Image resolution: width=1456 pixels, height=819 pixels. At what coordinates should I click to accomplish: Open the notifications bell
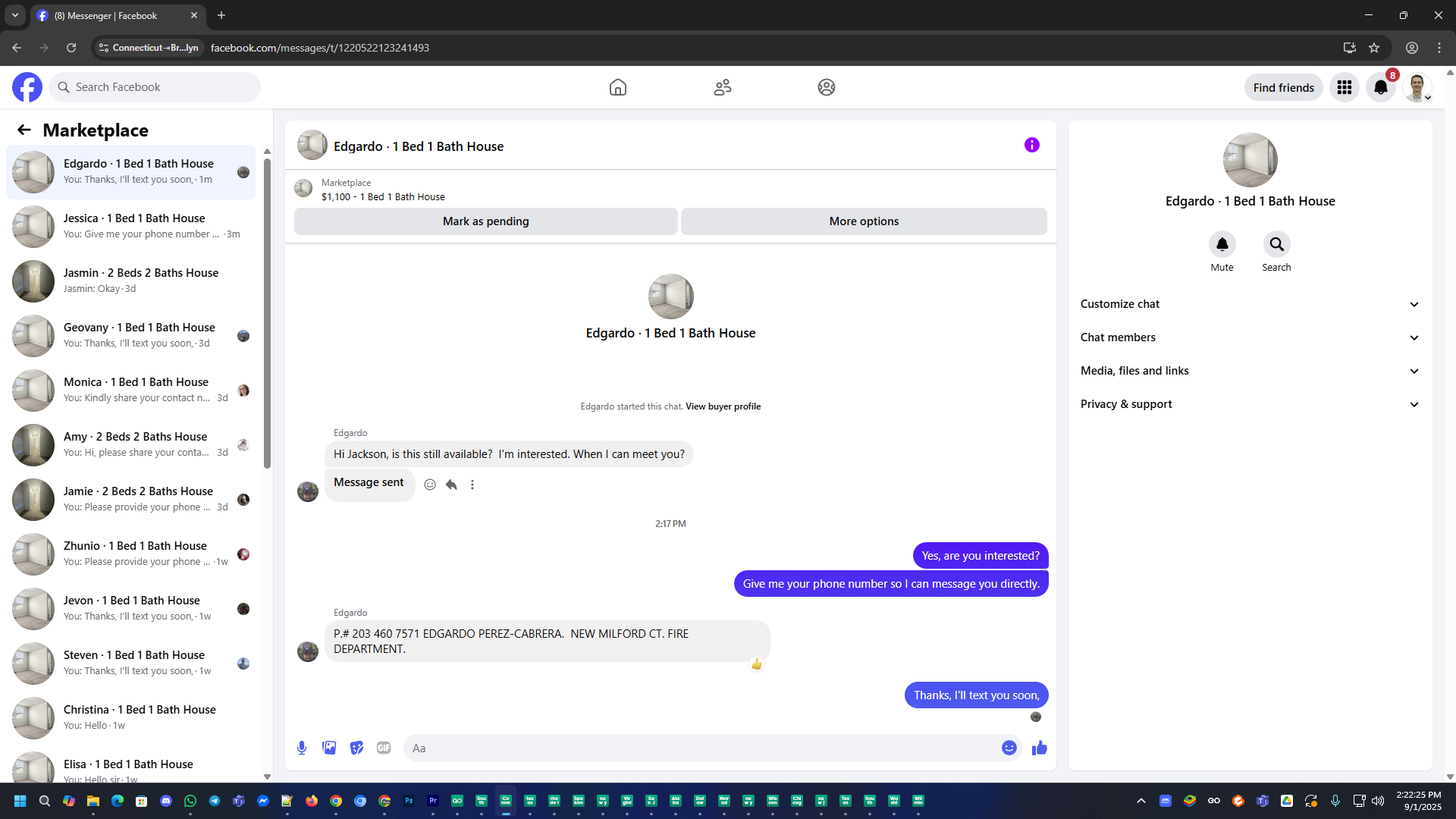click(1380, 87)
